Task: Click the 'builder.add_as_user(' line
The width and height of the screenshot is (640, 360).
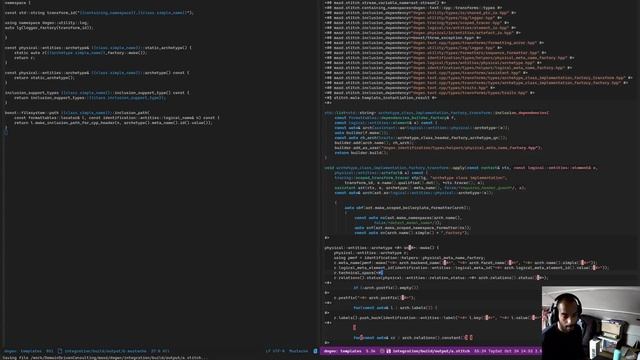Action: 438,148
